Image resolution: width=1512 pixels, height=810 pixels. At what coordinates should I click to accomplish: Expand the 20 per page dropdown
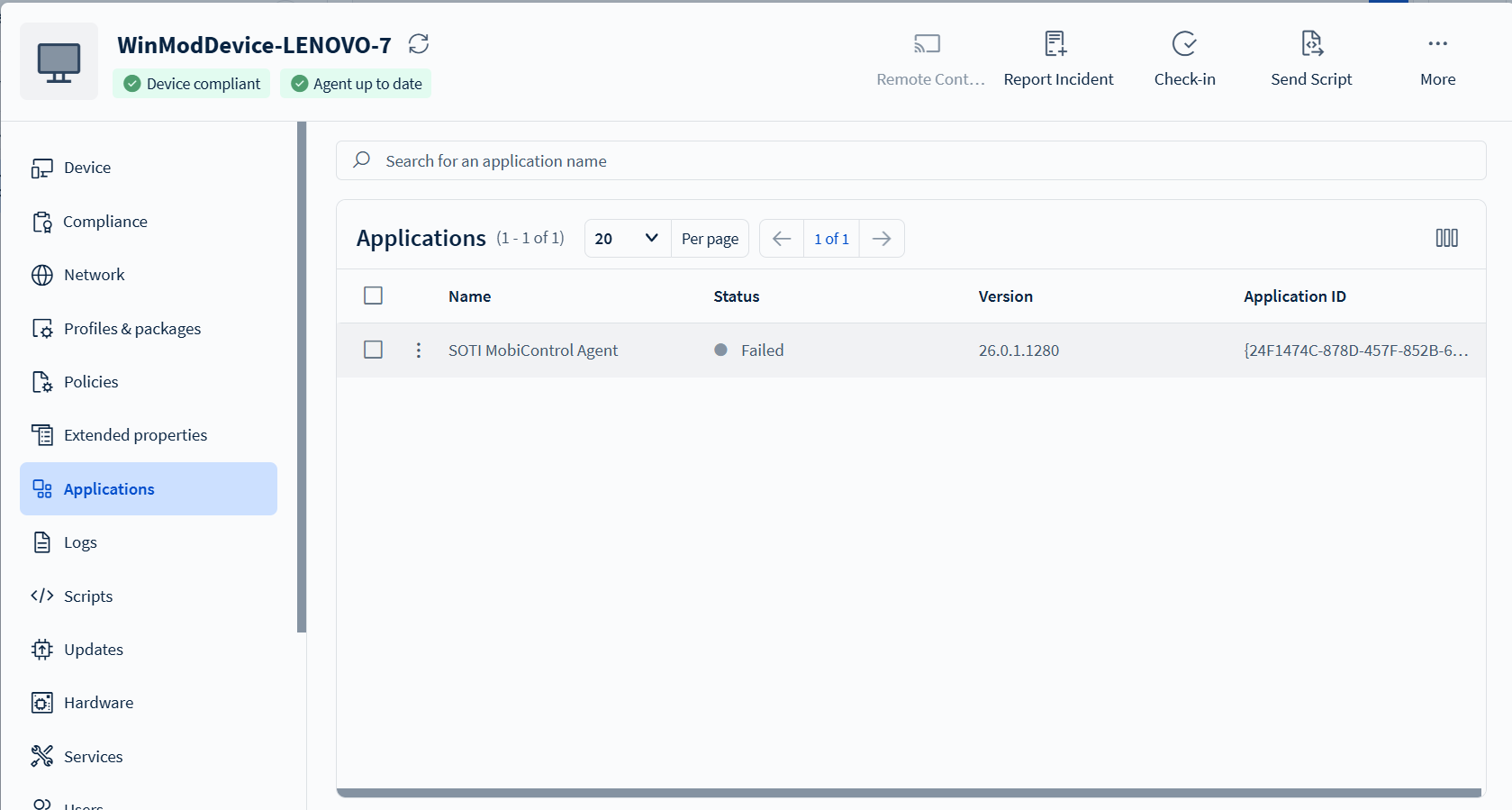pyautogui.click(x=627, y=239)
